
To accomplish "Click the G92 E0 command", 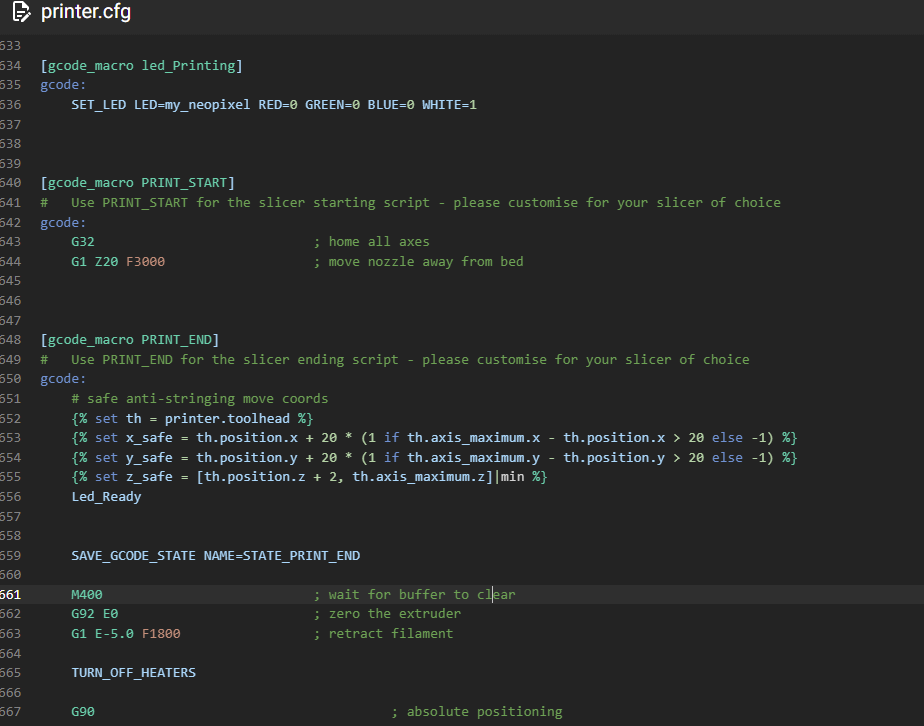I will pyautogui.click(x=94, y=614).
